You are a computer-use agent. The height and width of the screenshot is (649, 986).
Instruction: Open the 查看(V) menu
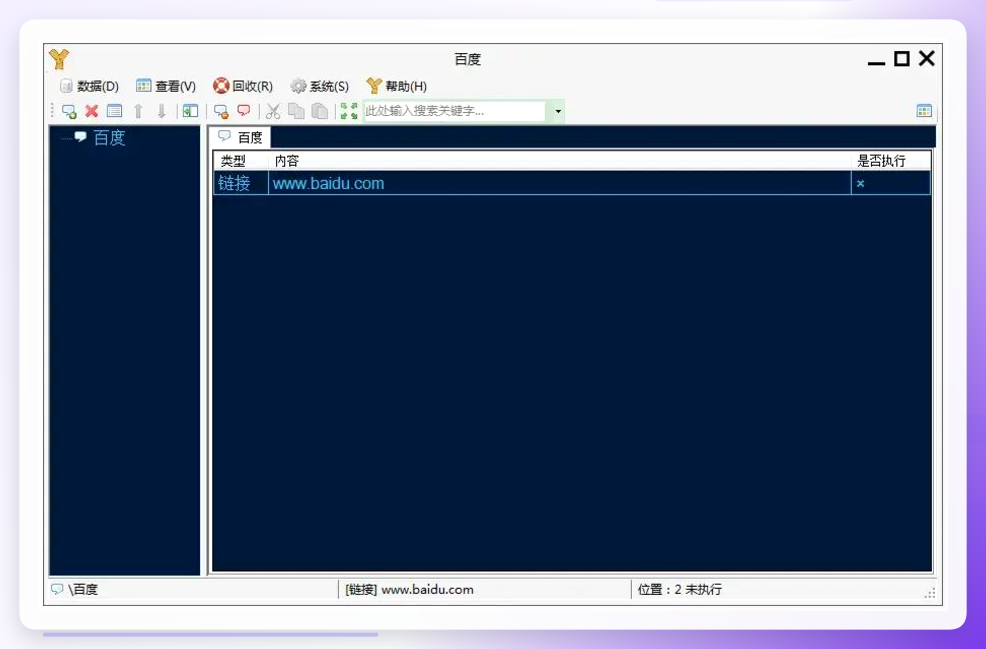tap(166, 86)
